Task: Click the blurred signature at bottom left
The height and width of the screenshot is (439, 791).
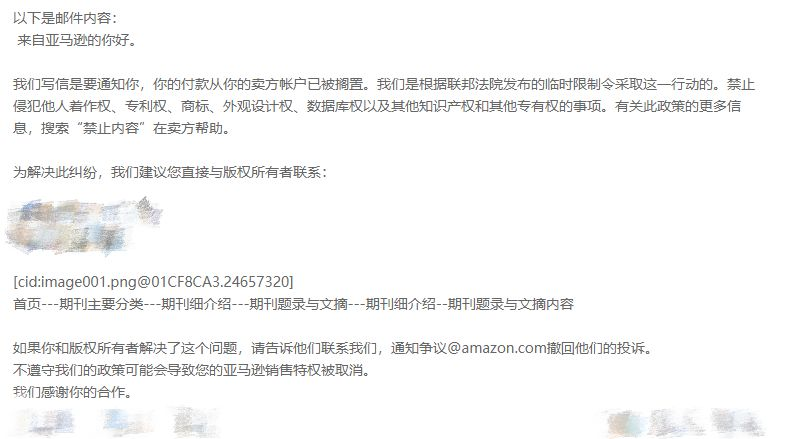Action: tap(116, 421)
